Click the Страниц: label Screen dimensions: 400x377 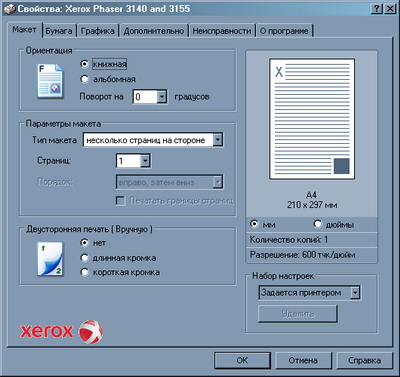[54, 161]
